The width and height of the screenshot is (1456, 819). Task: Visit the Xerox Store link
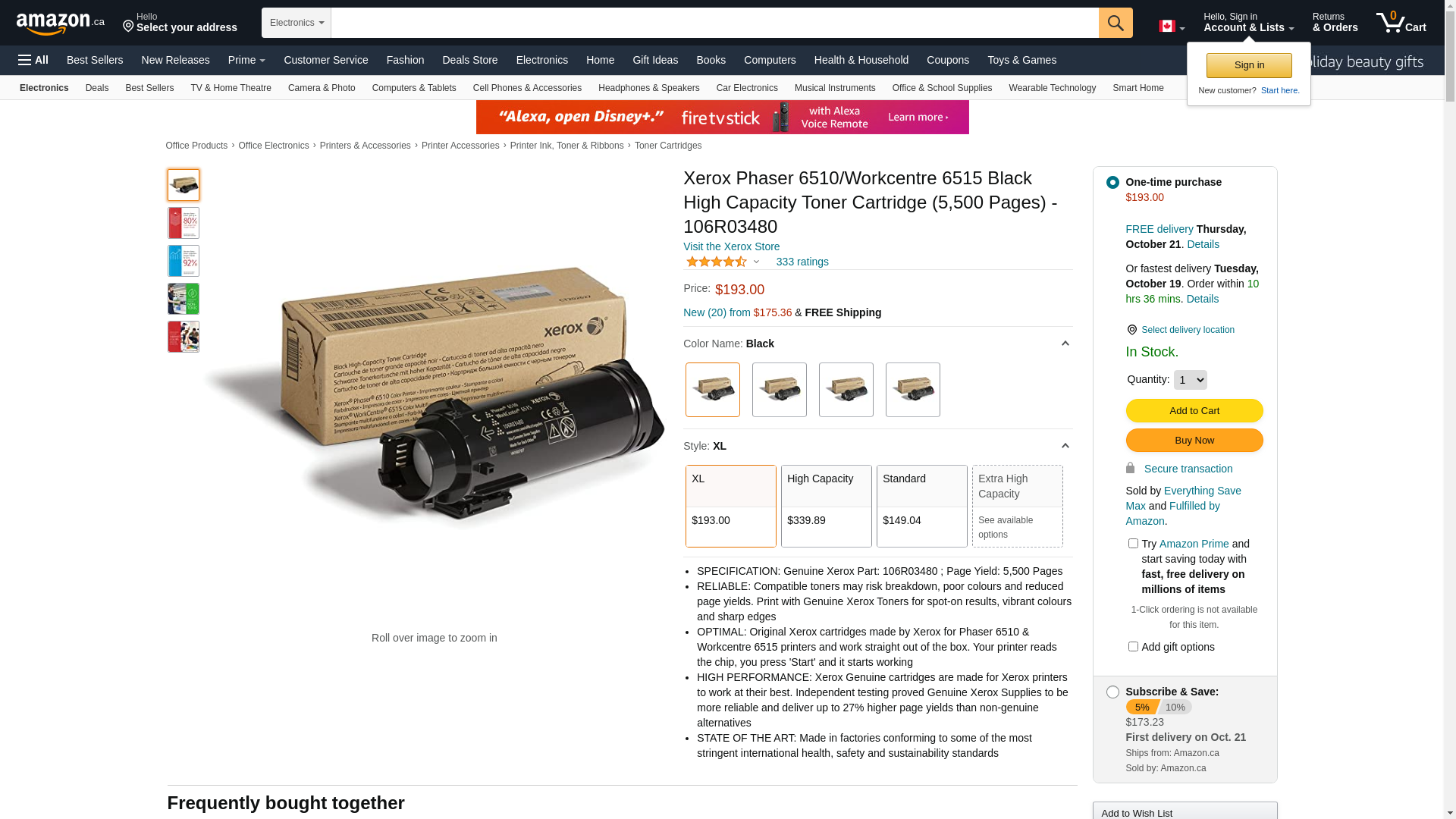pyautogui.click(x=731, y=246)
